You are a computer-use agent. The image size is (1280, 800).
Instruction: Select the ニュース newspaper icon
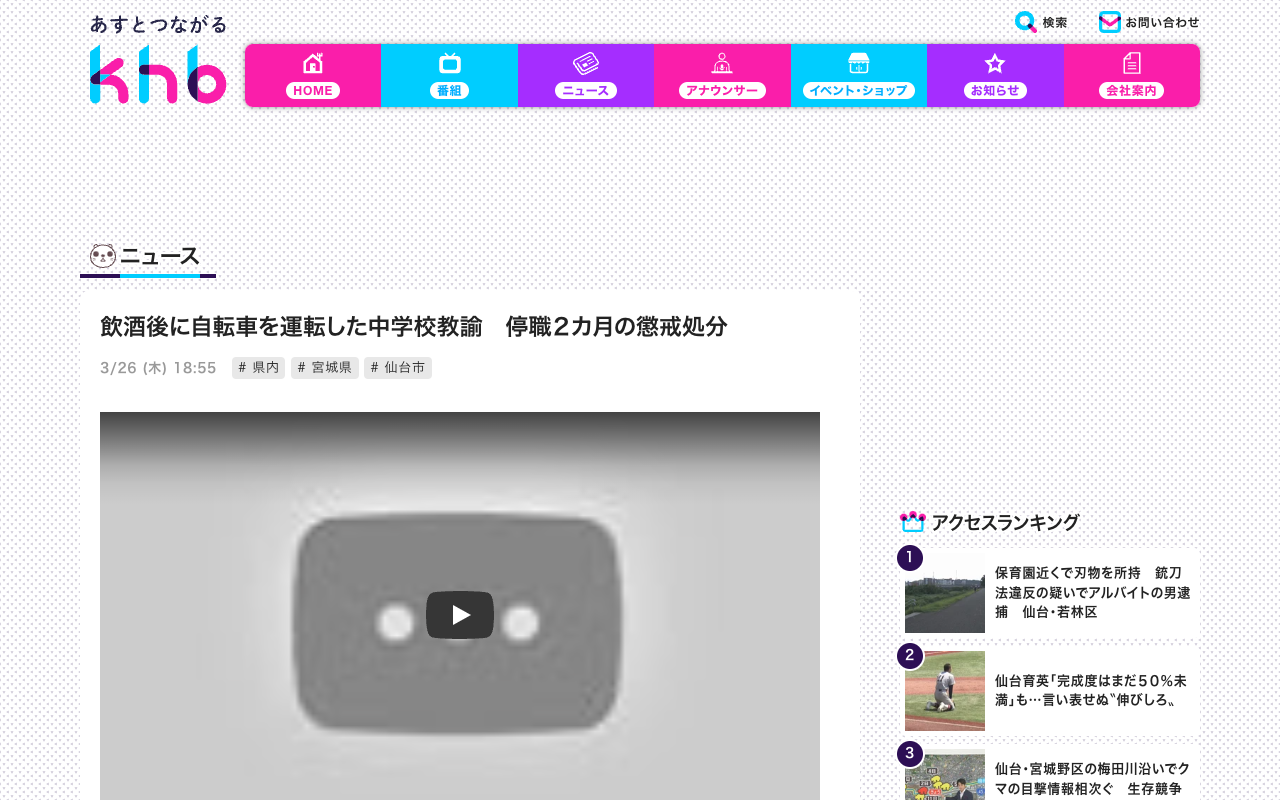(586, 63)
